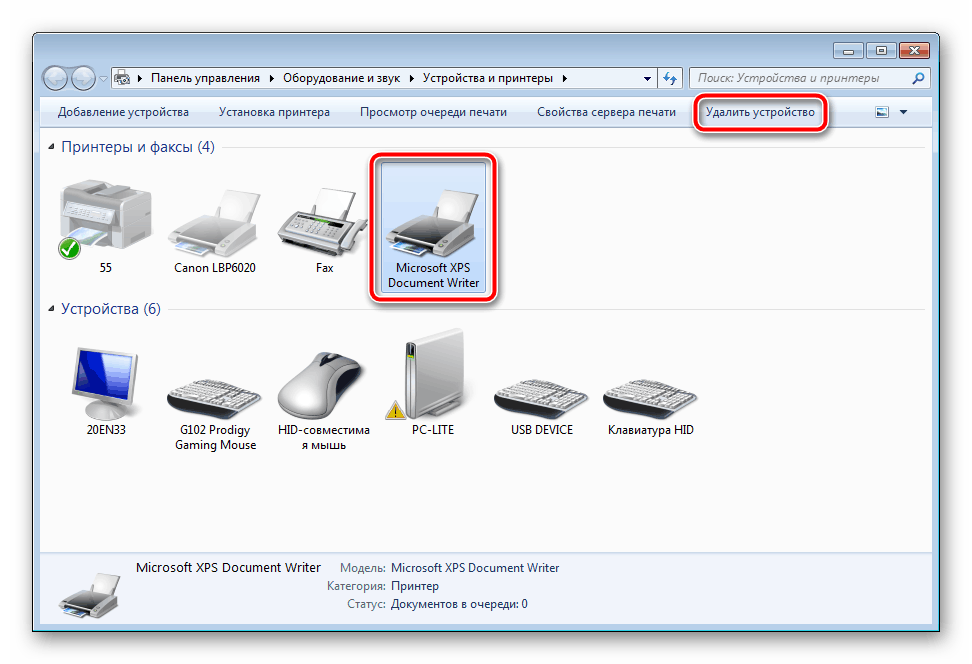Expand arrow after Устройства и принтеры breadcrumb

pos(564,78)
